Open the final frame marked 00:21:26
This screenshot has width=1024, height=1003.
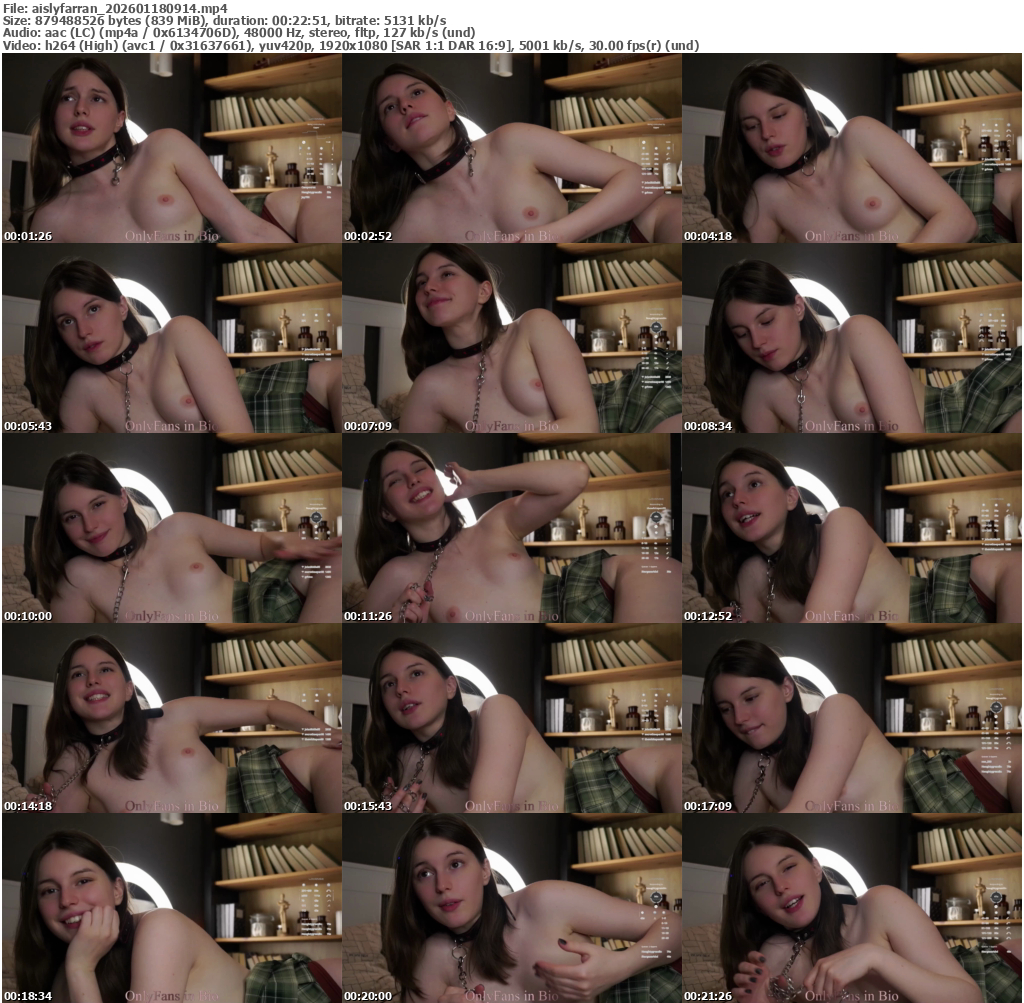(x=851, y=908)
